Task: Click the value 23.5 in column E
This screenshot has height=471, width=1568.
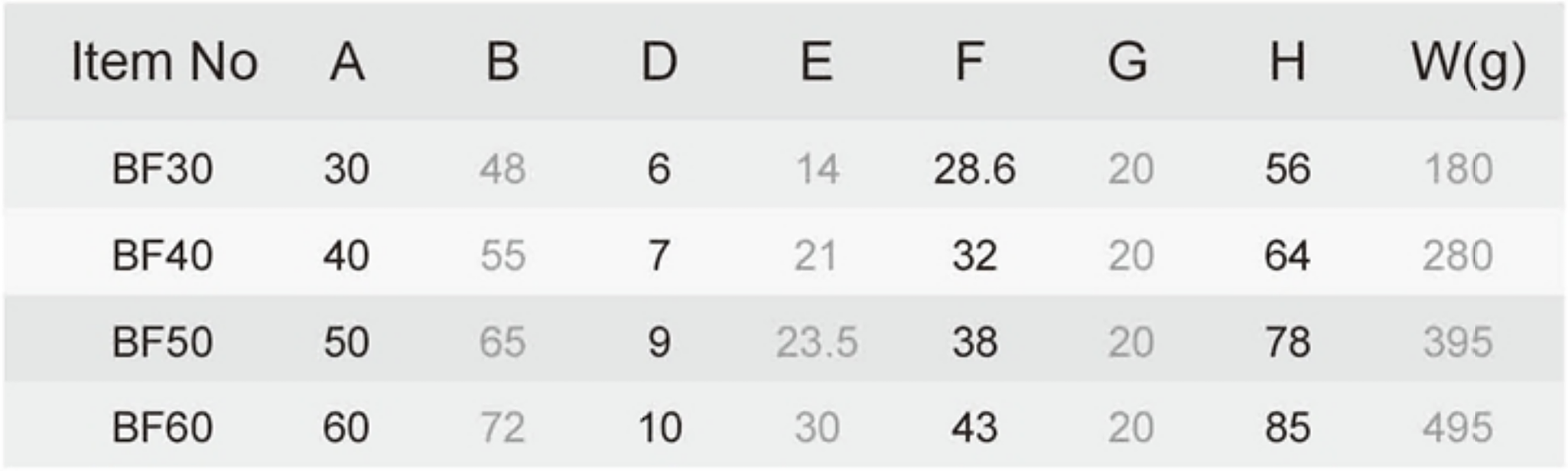Action: (817, 341)
